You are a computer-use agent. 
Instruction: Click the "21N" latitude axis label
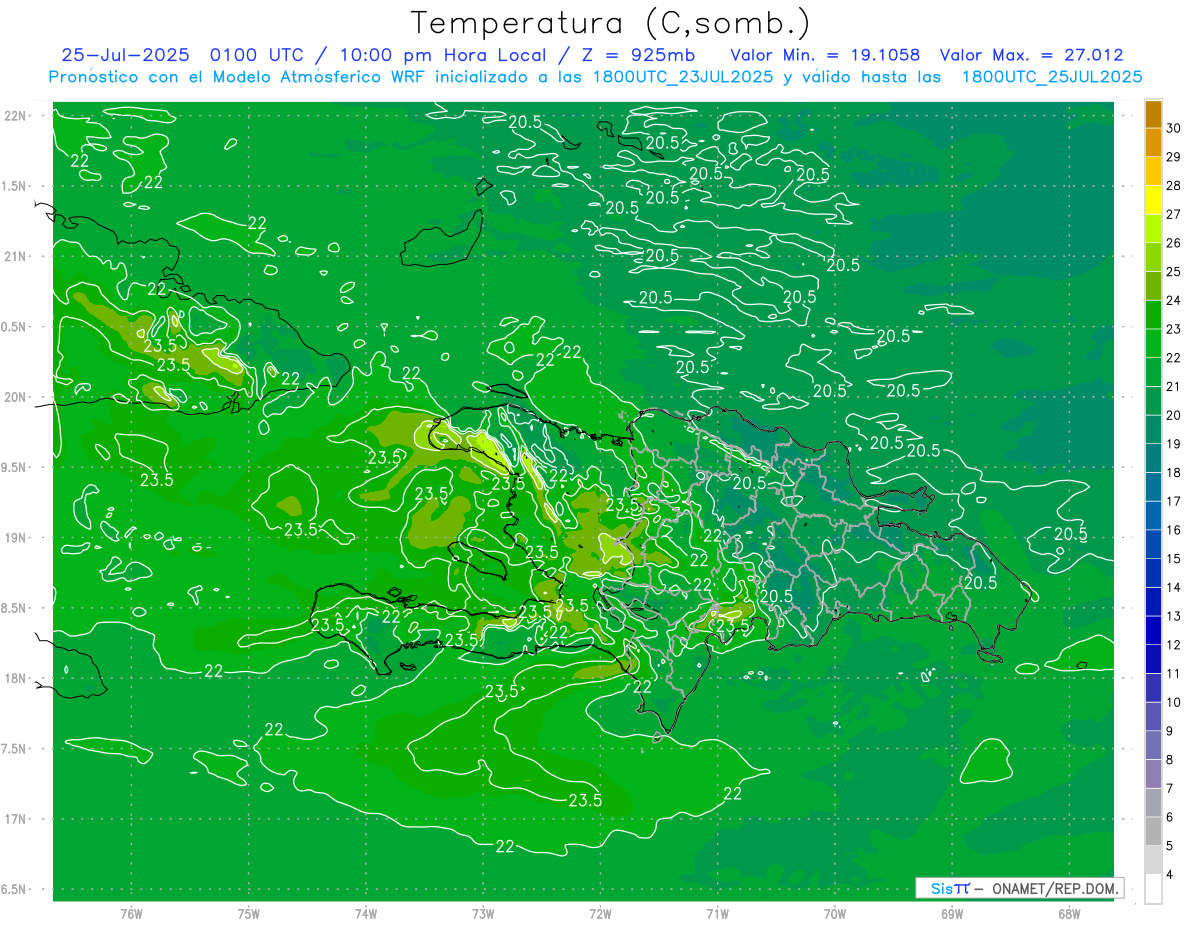17,256
